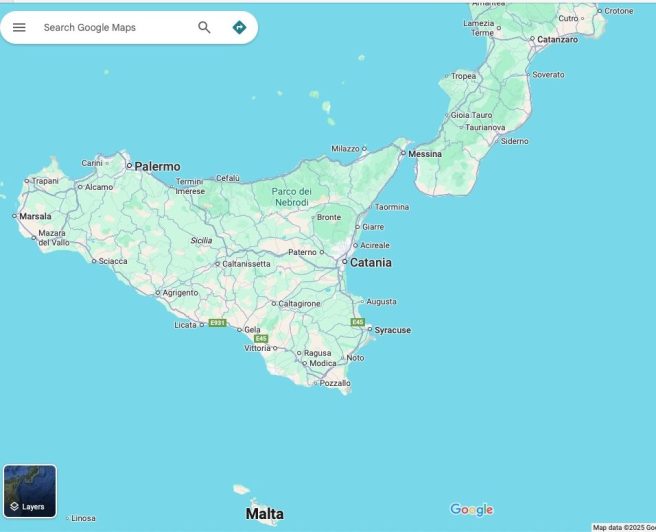Click the E45 road shield near Gela
This screenshot has height=532, width=656.
point(260,339)
